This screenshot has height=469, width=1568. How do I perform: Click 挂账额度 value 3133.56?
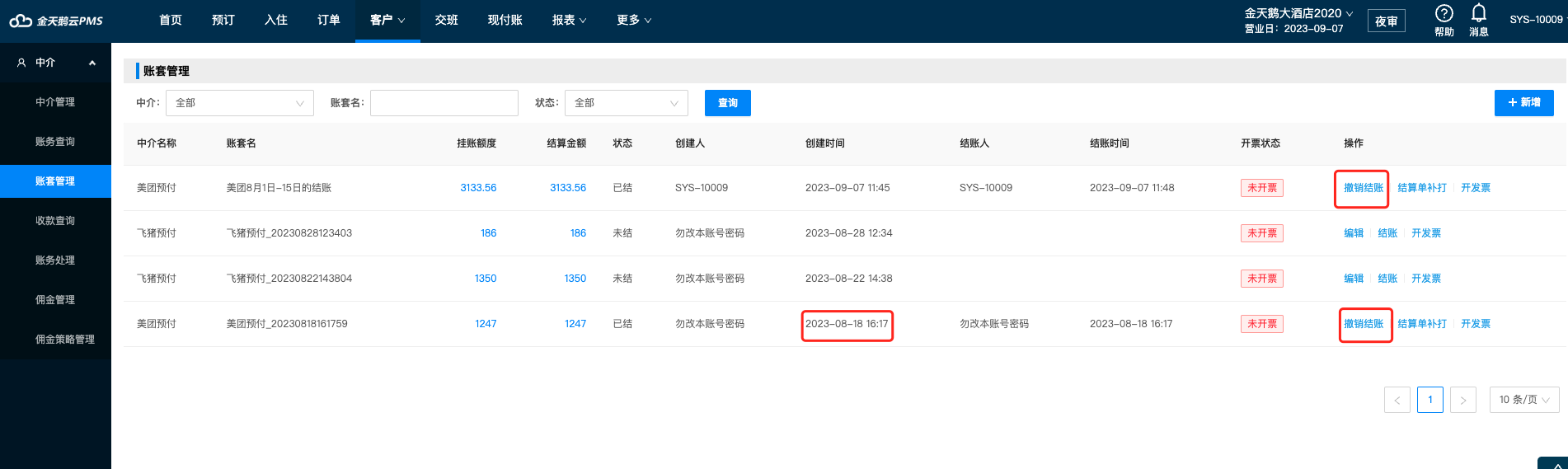[x=478, y=188]
